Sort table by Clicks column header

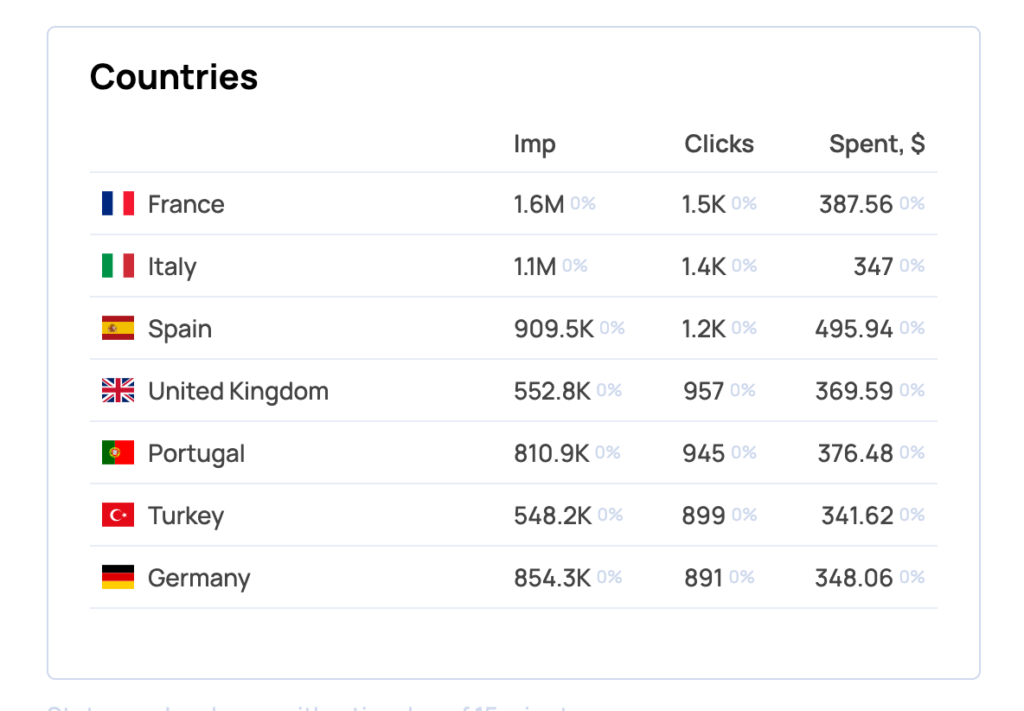(x=719, y=144)
